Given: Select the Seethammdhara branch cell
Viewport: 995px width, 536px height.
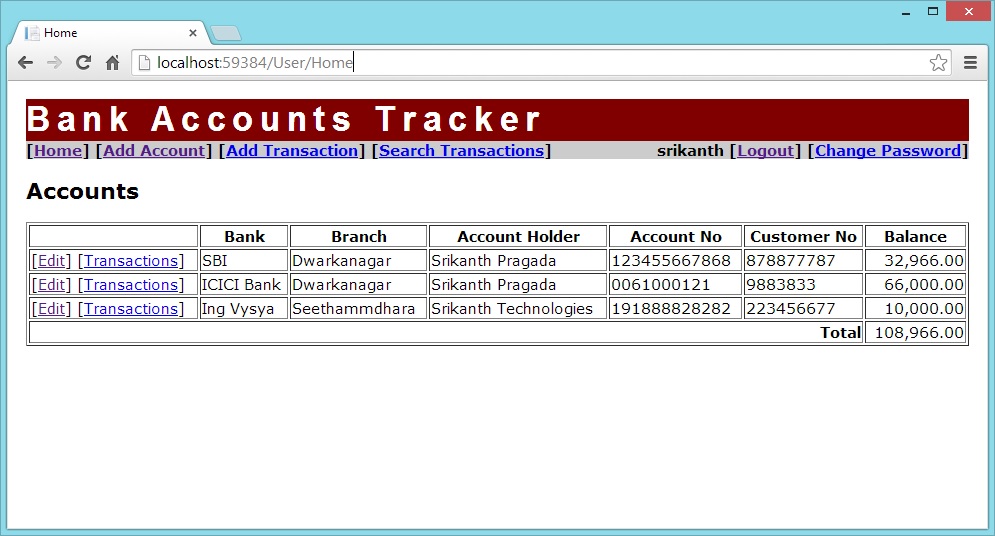Looking at the screenshot, I should (x=359, y=309).
